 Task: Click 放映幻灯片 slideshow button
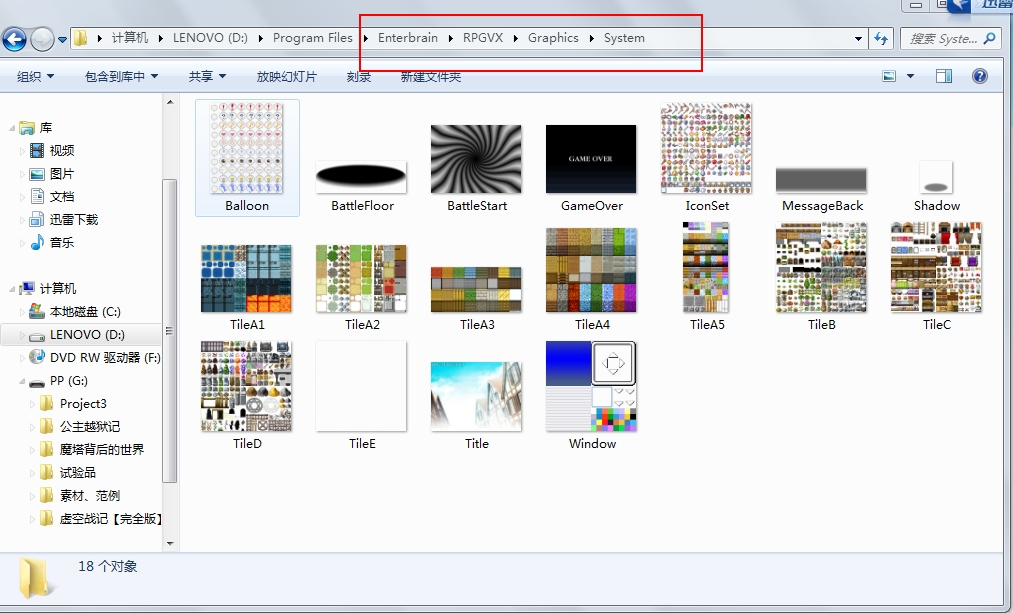[x=287, y=76]
